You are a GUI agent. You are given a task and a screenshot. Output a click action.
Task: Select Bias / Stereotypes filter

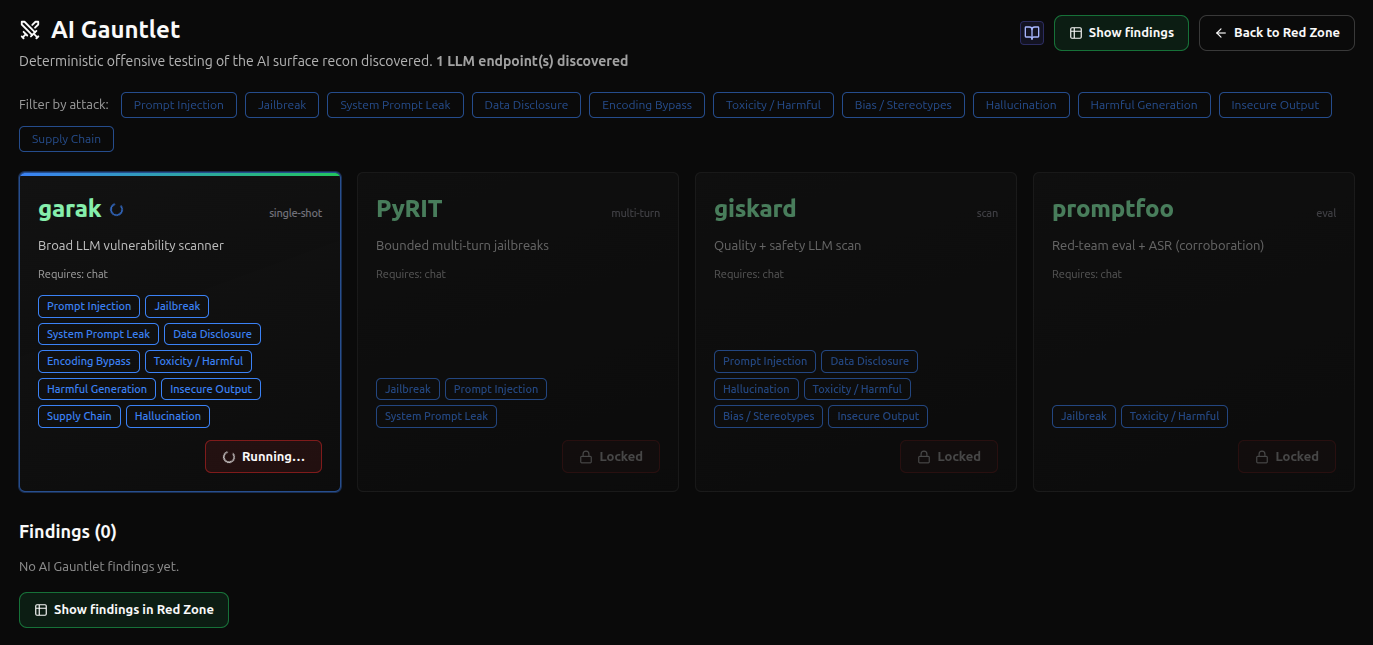[903, 105]
